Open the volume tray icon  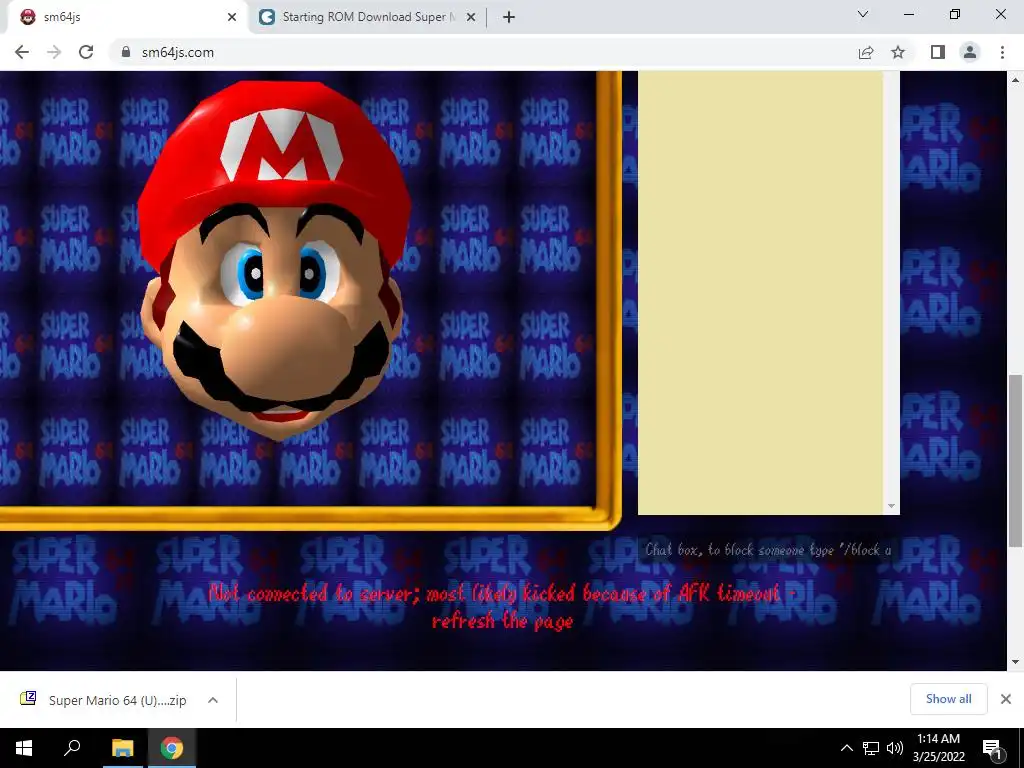point(895,748)
